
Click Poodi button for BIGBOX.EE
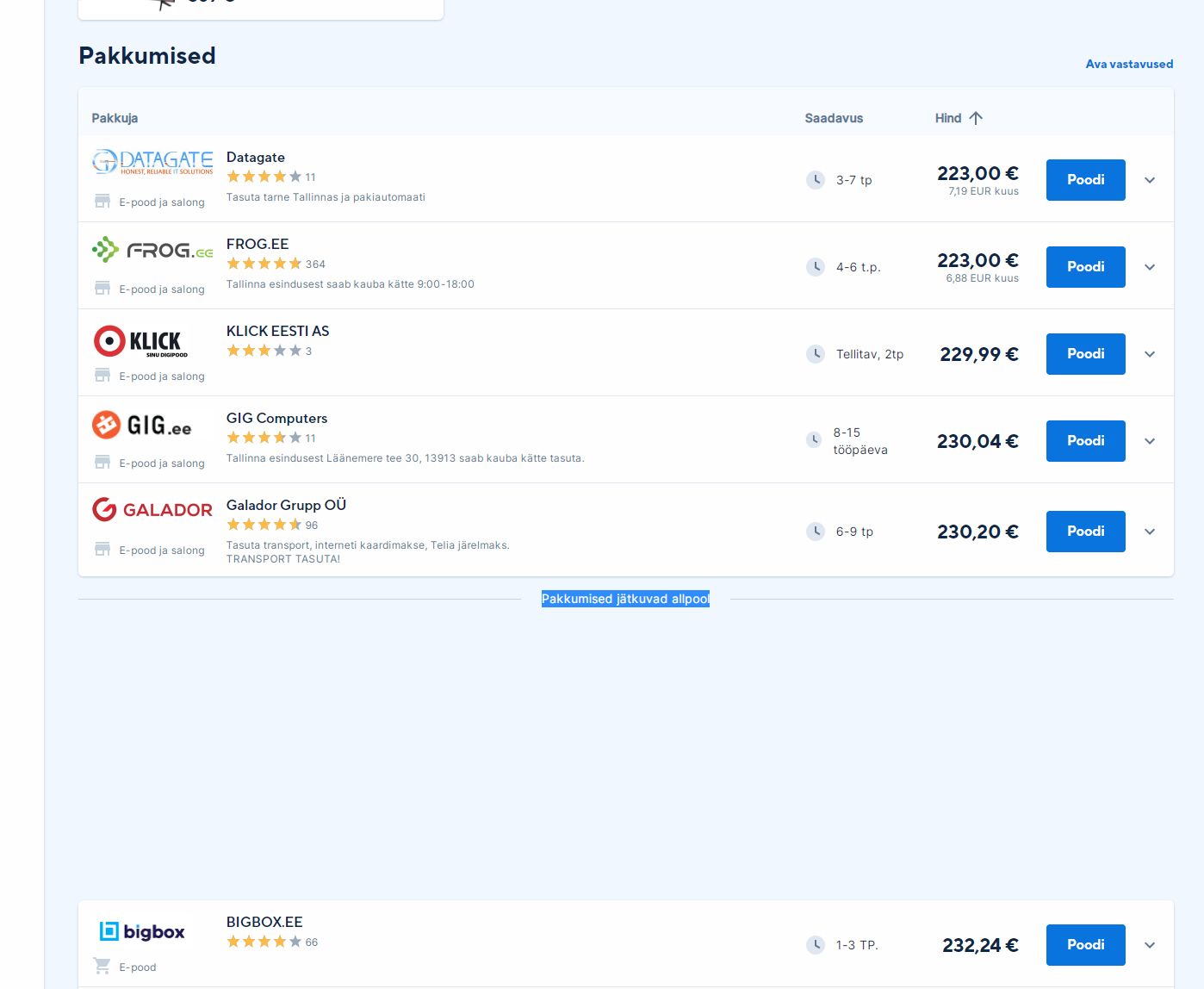point(1085,945)
